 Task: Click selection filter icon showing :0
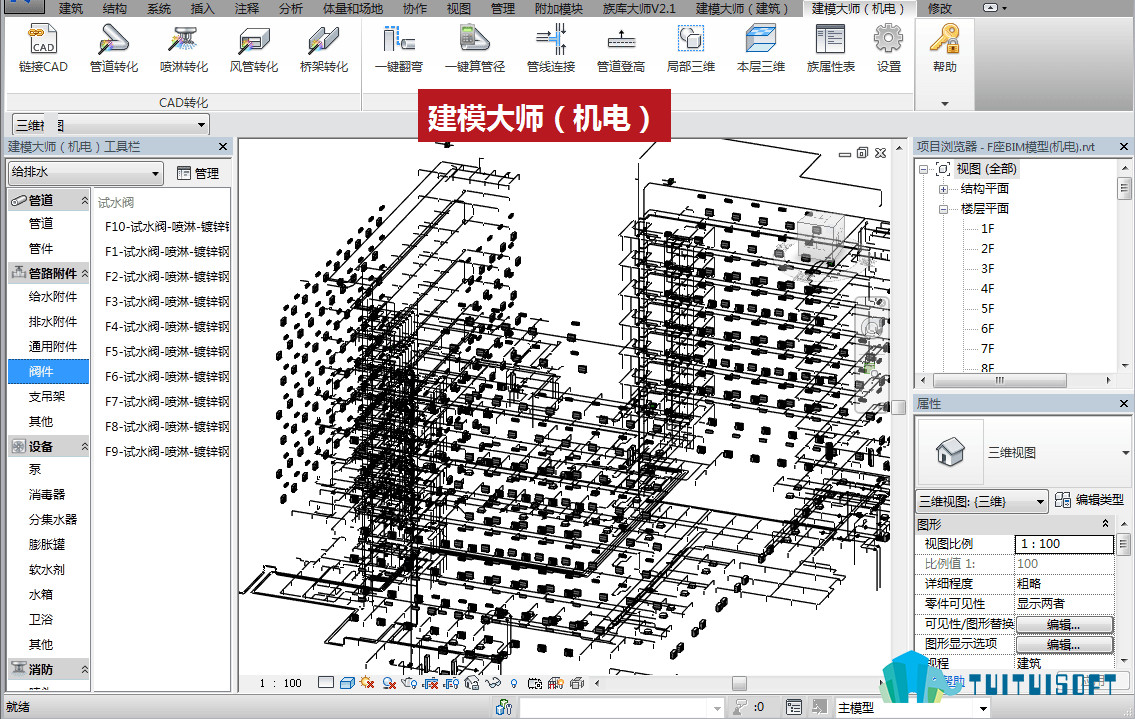click(x=748, y=707)
